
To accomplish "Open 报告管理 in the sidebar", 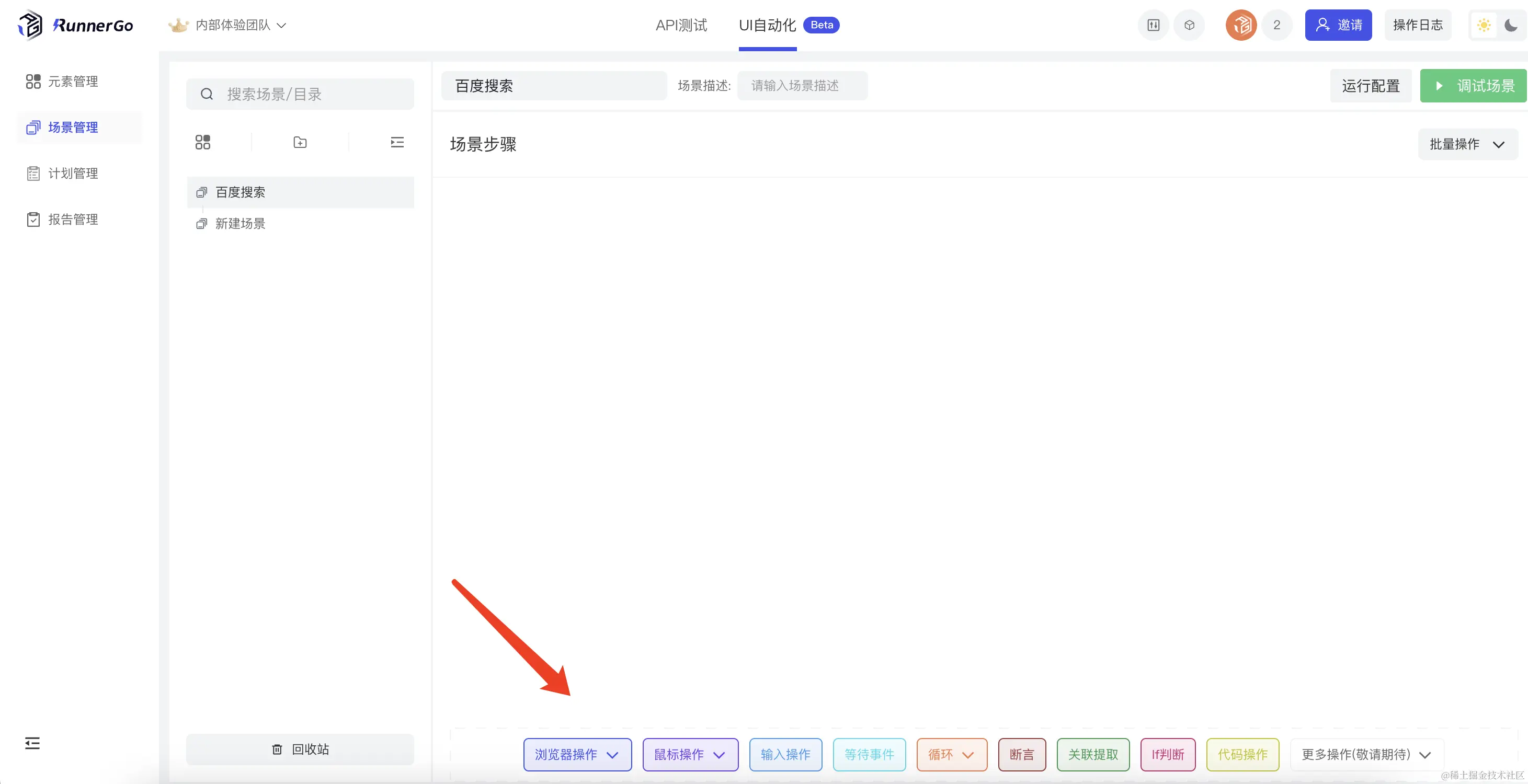I will click(72, 220).
